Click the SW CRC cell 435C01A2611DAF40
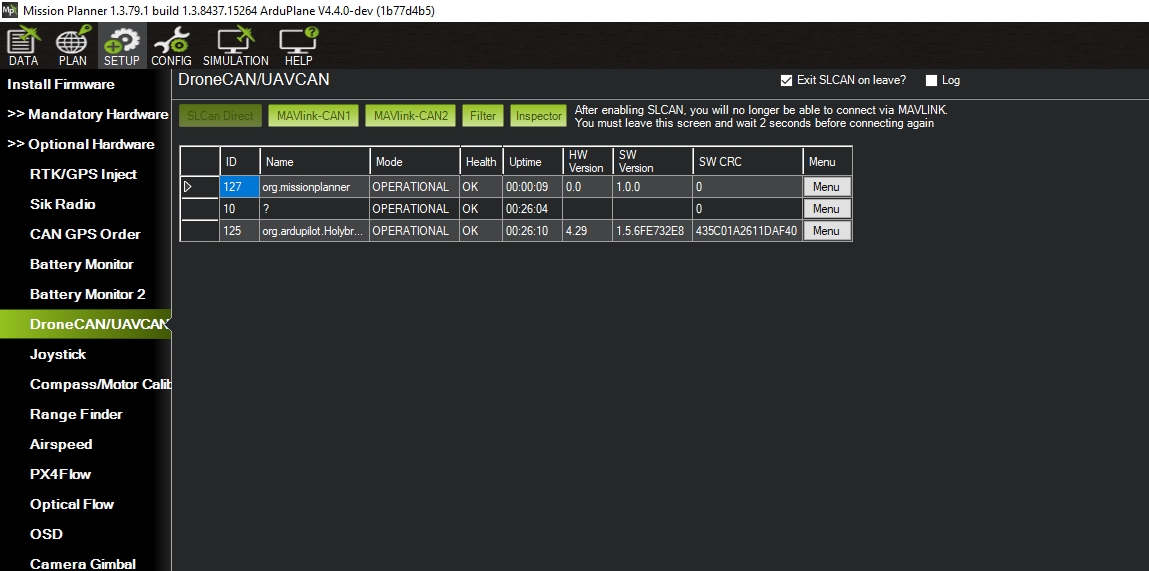The height and width of the screenshot is (571, 1149). 747,231
